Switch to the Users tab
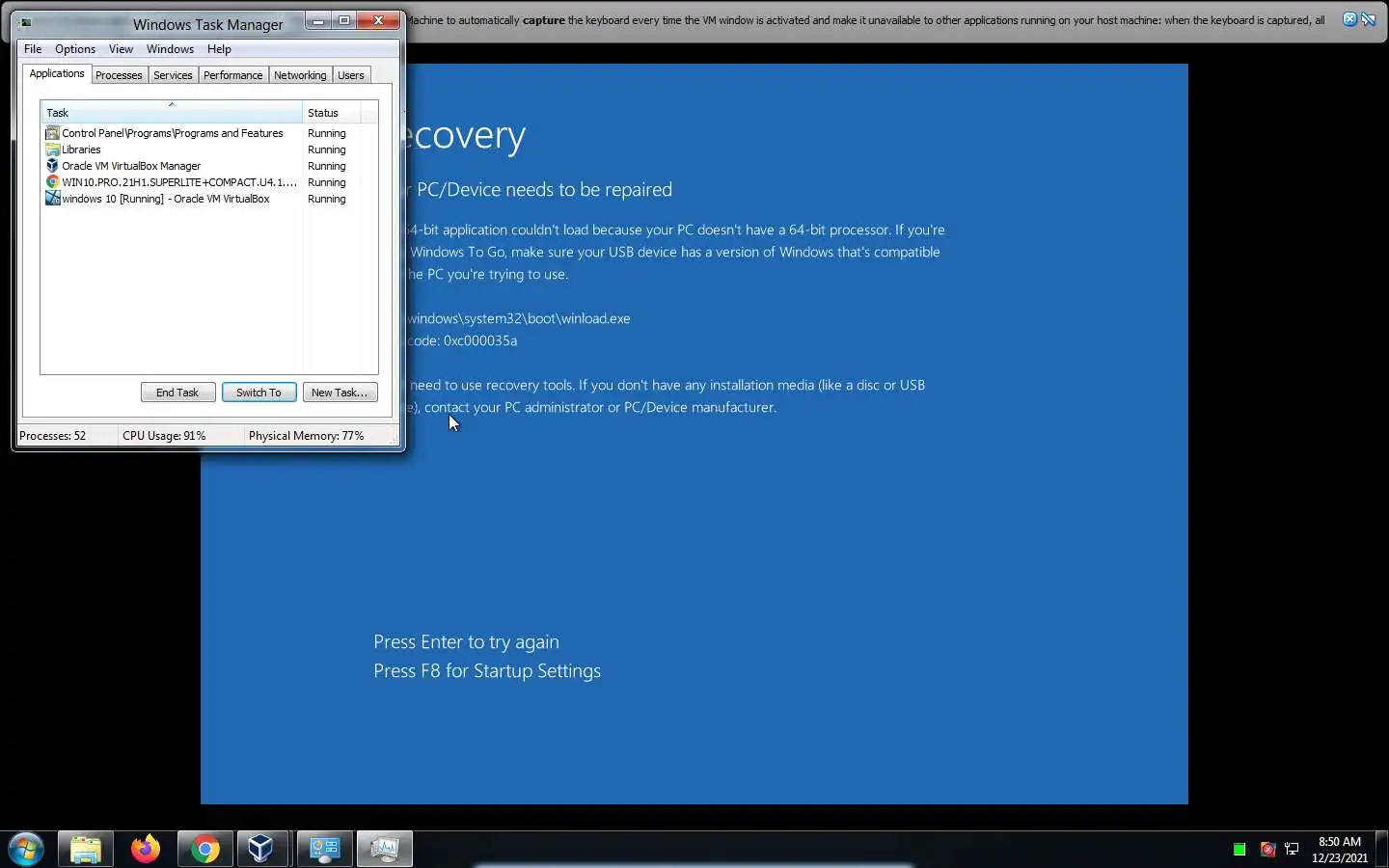Image resolution: width=1389 pixels, height=868 pixels. [x=351, y=75]
